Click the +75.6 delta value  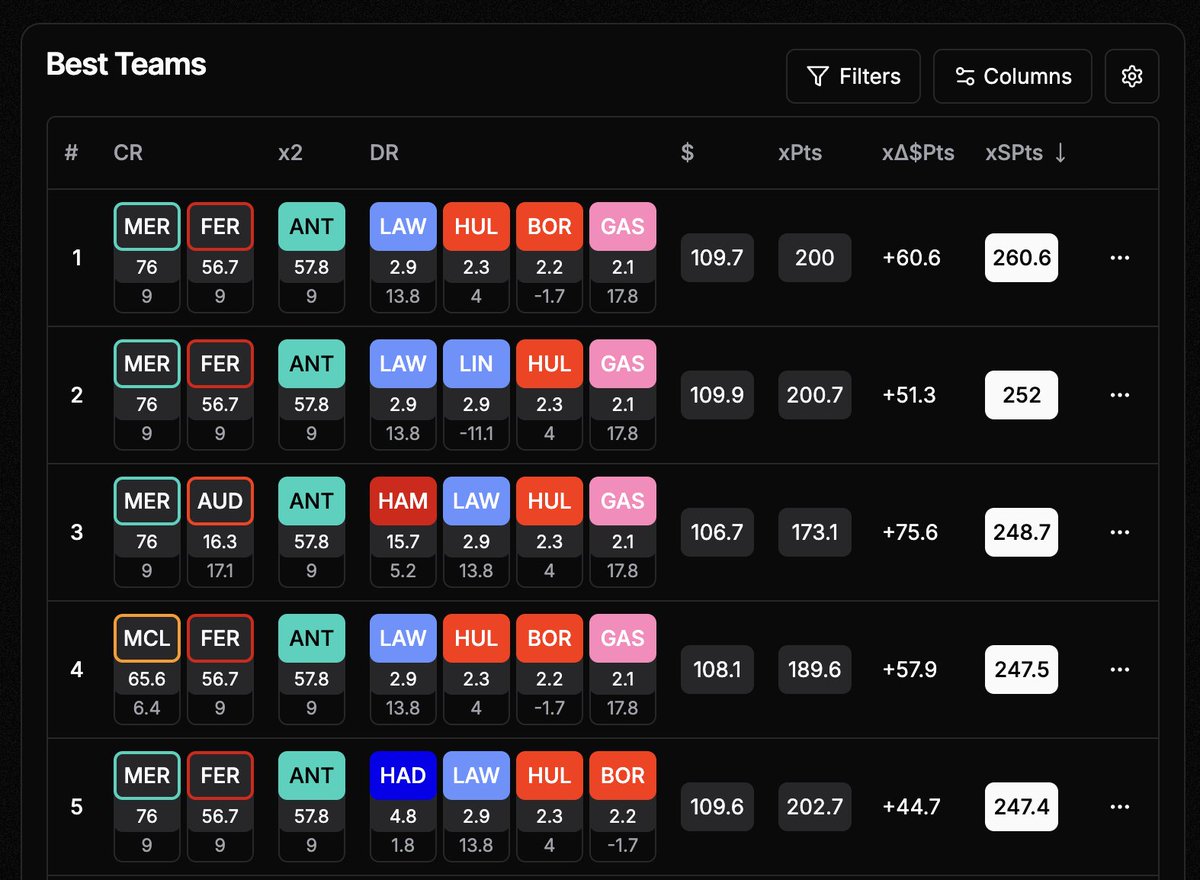[x=910, y=532]
